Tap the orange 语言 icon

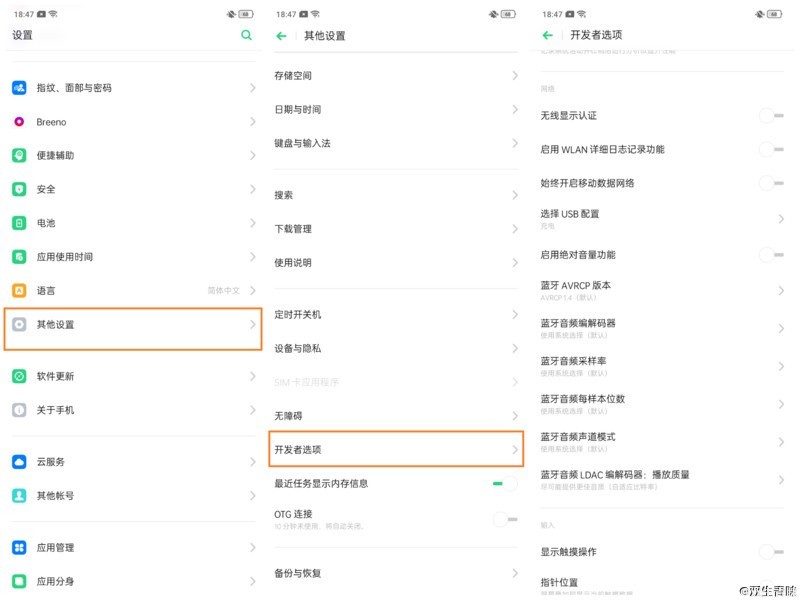(19, 290)
